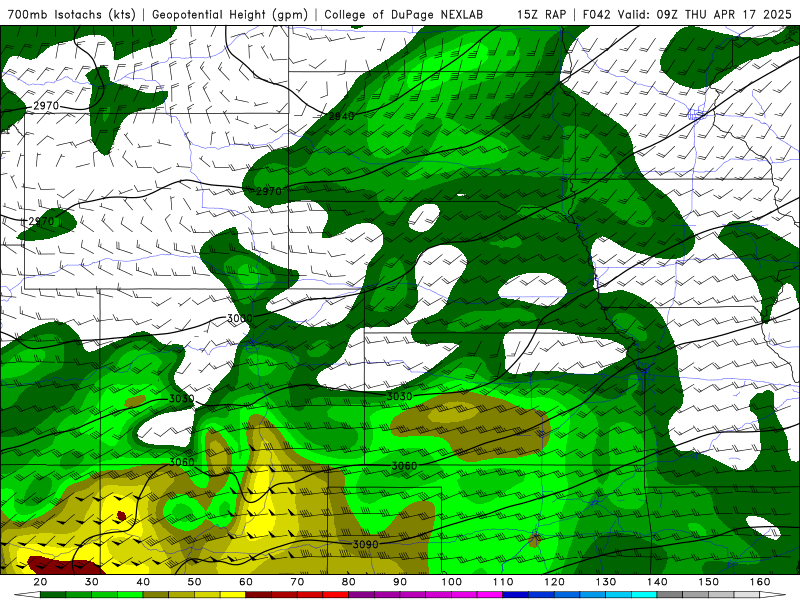800x600 pixels.
Task: Click the 110 label on the color scale
Action: pyautogui.click(x=503, y=582)
